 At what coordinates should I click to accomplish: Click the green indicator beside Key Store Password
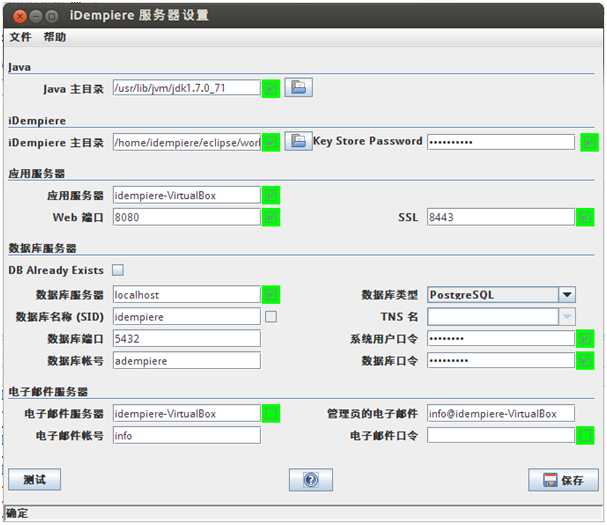click(589, 142)
